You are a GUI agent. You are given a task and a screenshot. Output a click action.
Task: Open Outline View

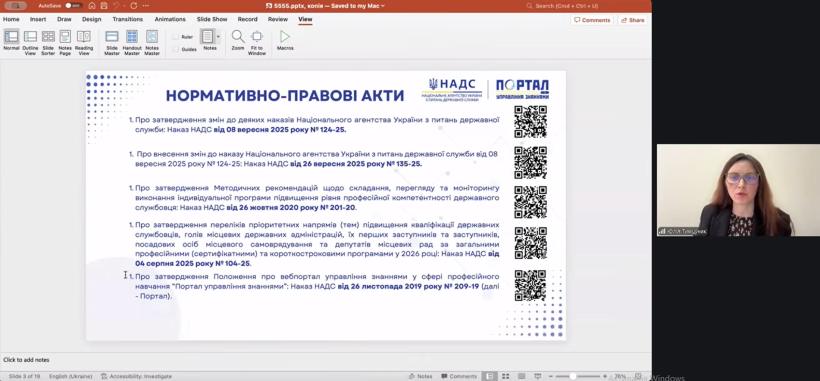30,42
